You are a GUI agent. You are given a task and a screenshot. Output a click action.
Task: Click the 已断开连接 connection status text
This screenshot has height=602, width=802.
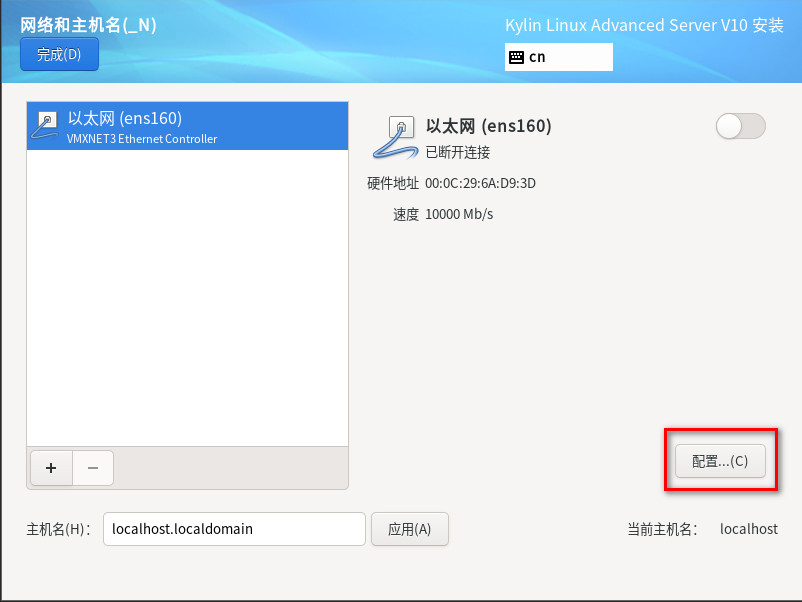coord(458,152)
